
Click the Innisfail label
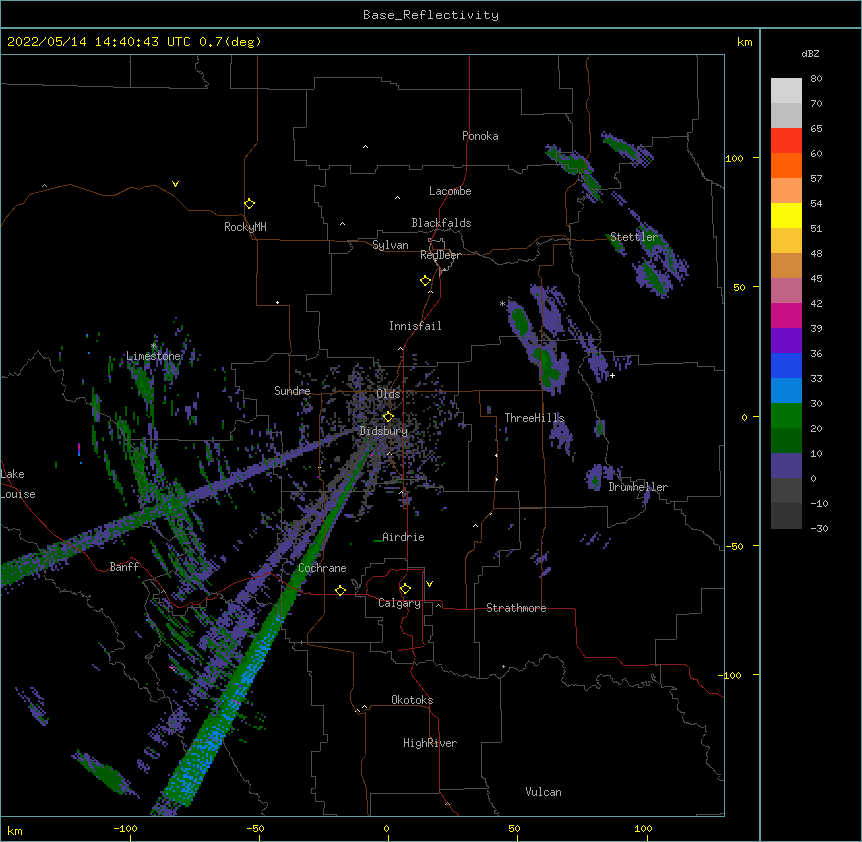(415, 326)
